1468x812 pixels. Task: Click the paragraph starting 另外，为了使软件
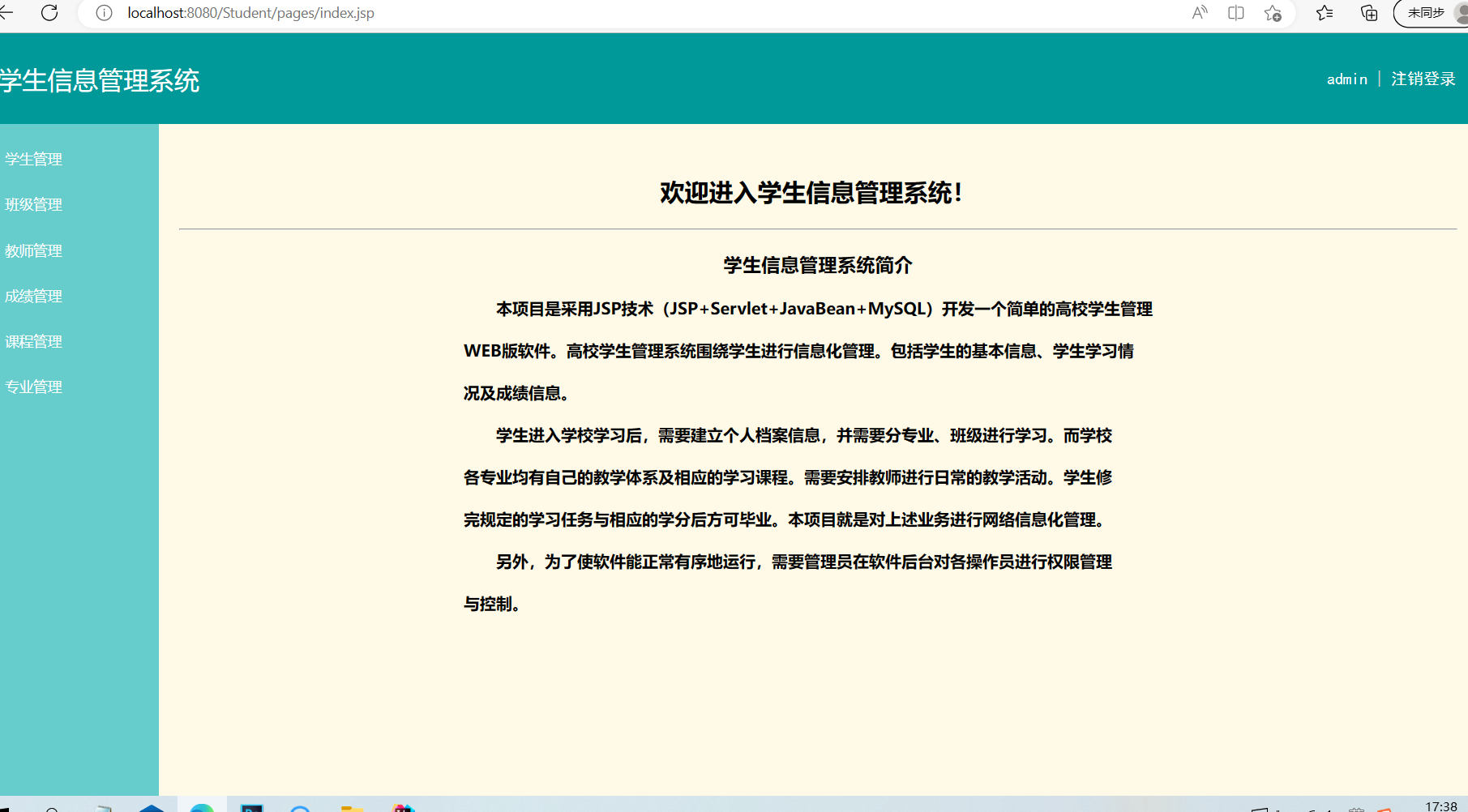[x=788, y=583]
